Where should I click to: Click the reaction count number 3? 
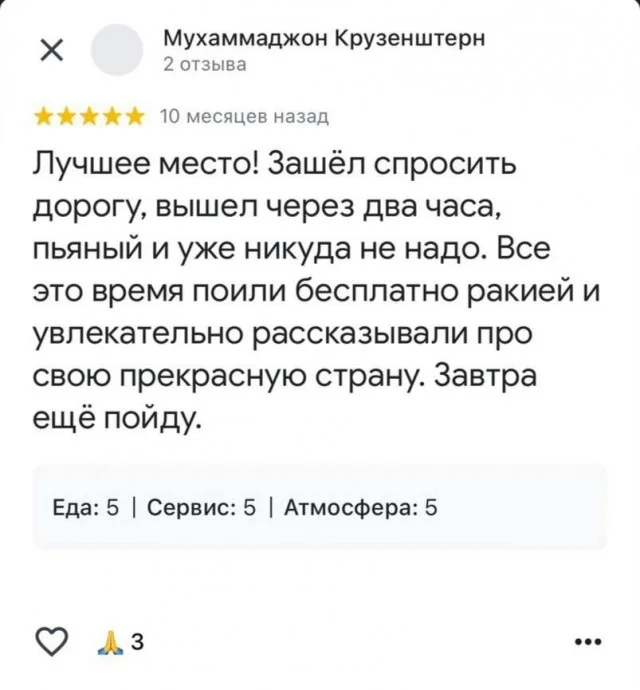coord(137,641)
